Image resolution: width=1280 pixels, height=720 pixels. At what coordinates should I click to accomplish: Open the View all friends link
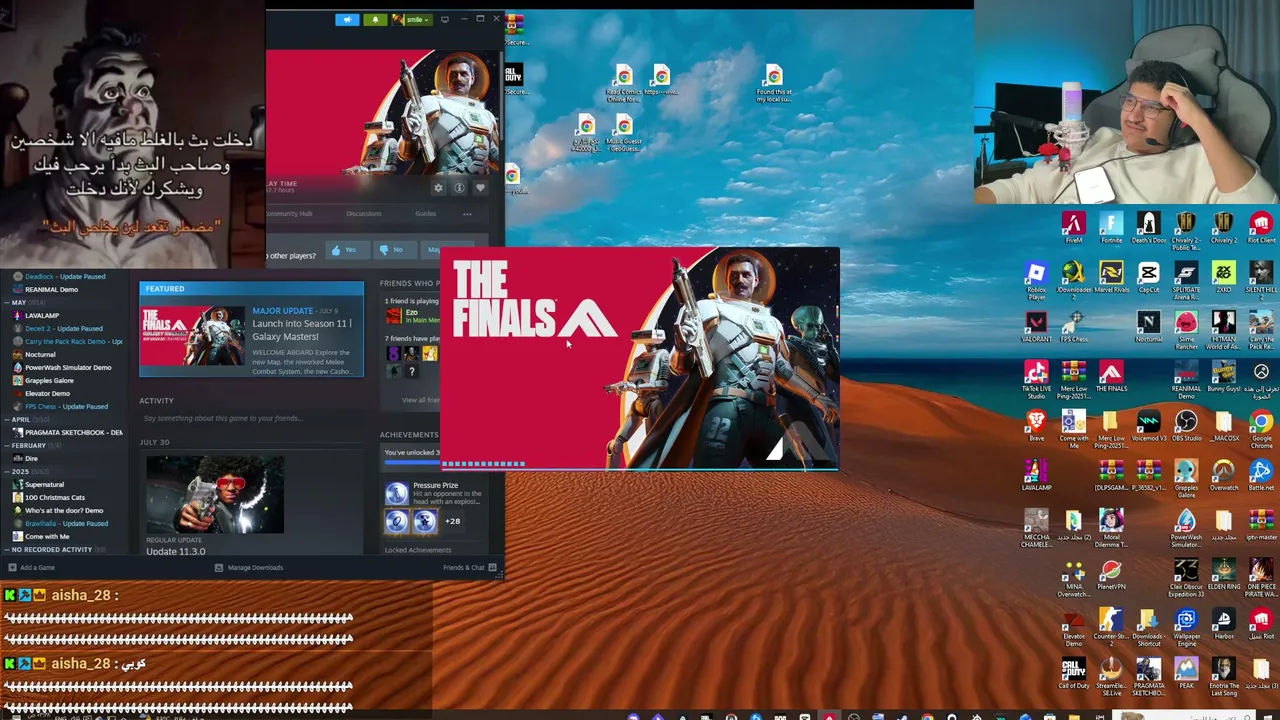pos(420,400)
